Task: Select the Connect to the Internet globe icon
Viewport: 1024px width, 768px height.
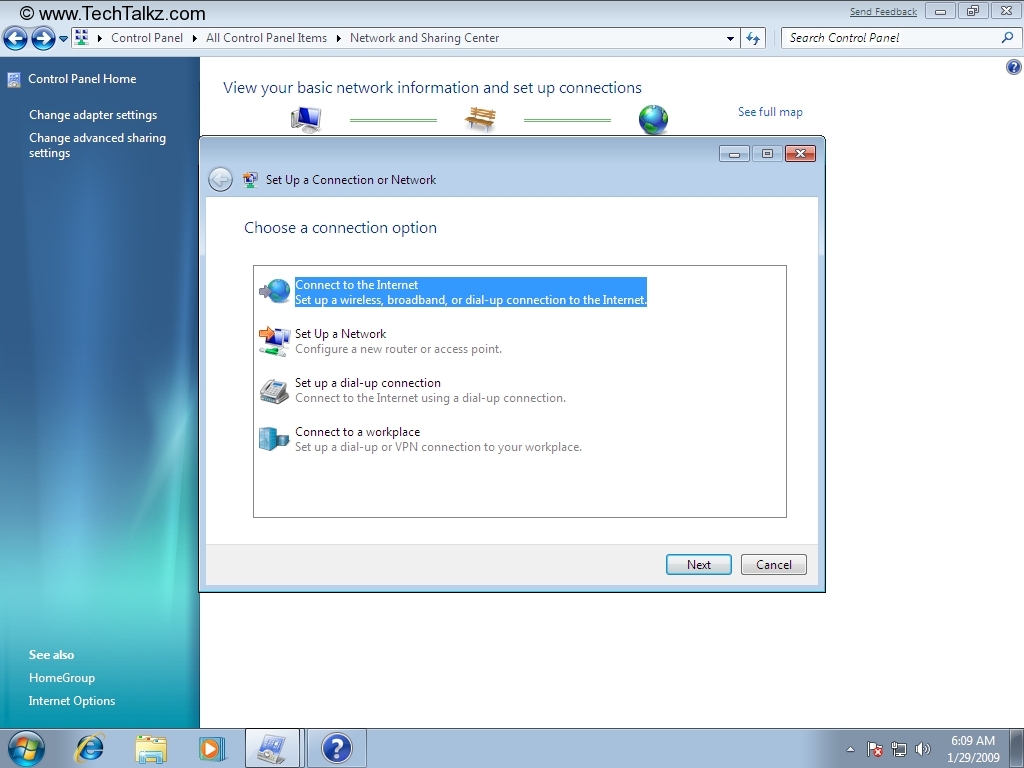Action: (x=274, y=291)
